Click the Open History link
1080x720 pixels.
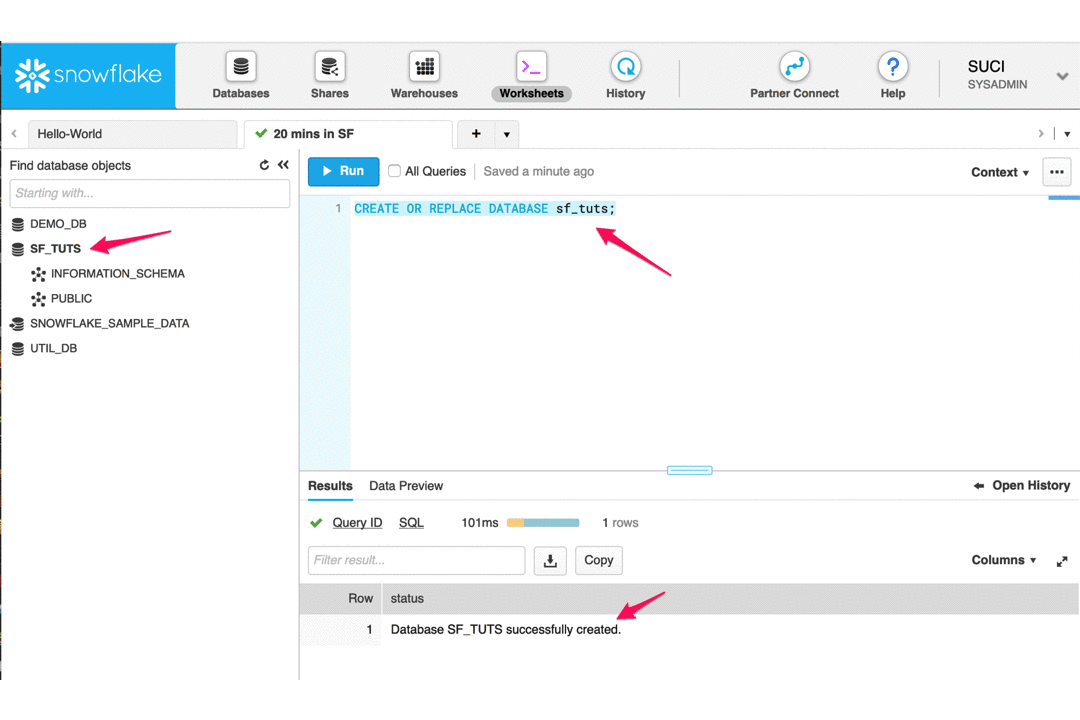click(1030, 485)
